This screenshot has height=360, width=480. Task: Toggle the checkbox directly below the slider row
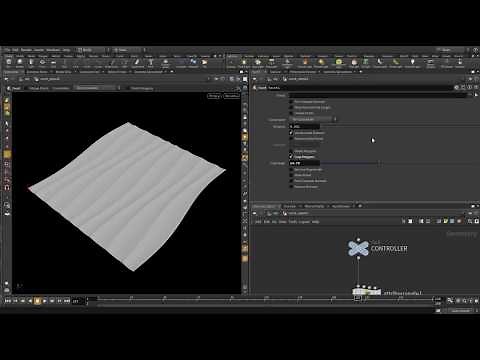pos(291,170)
